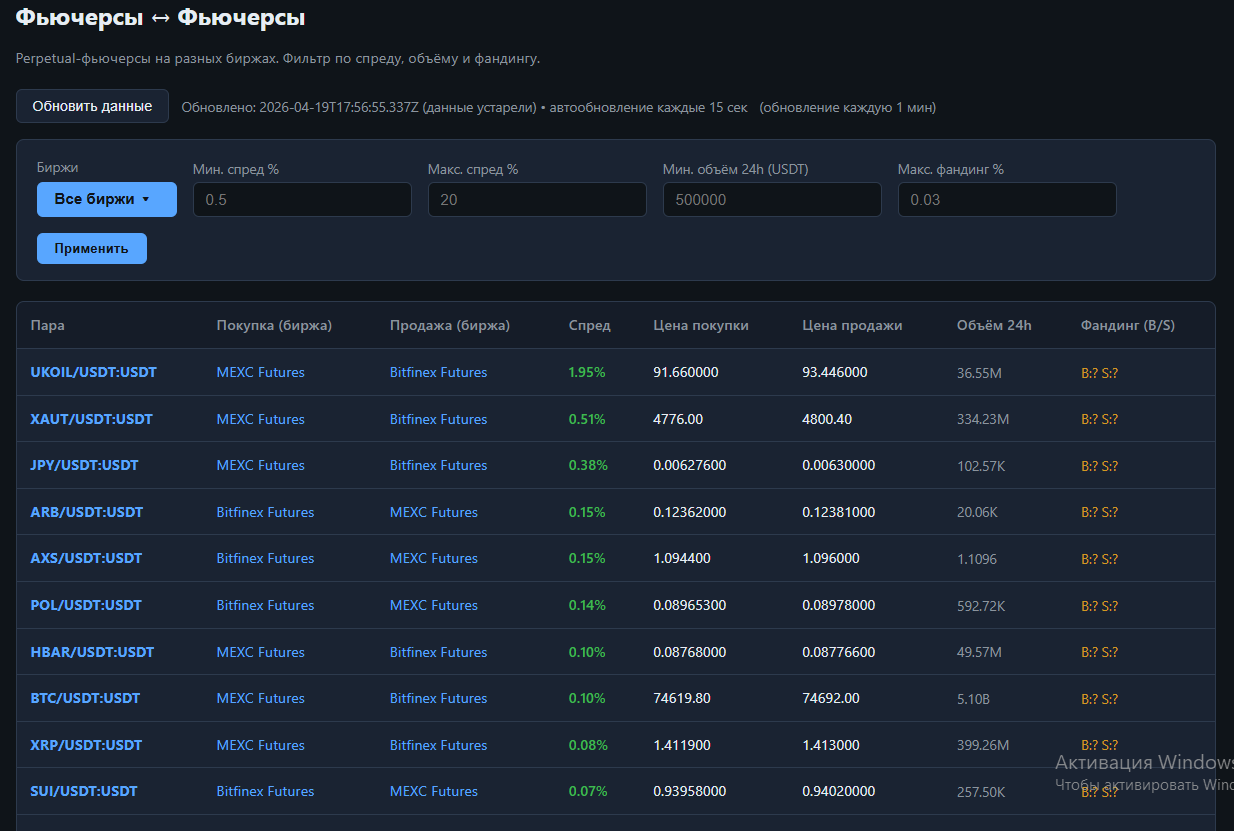
Task: Follow Bitfinex Futures sell link in XRP row
Action: (x=439, y=745)
